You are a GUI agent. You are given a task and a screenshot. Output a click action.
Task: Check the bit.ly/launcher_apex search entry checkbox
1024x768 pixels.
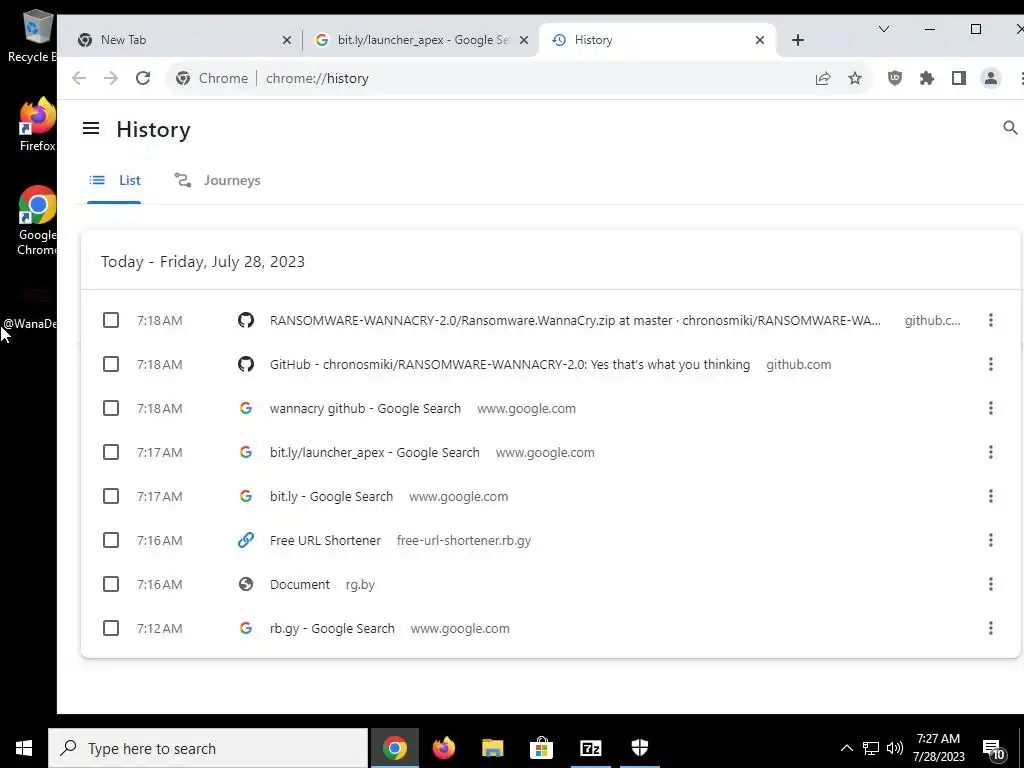pos(111,452)
